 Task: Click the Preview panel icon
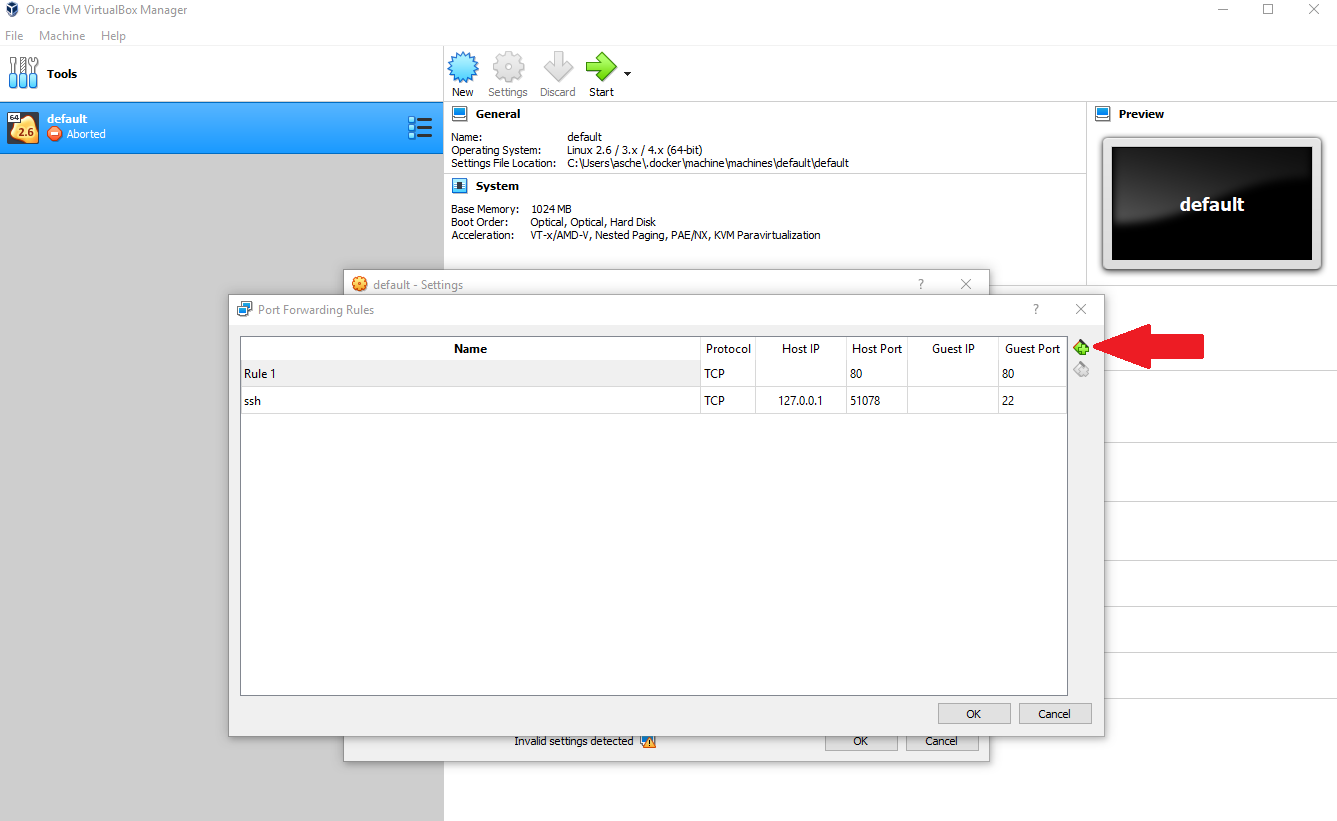click(1103, 114)
